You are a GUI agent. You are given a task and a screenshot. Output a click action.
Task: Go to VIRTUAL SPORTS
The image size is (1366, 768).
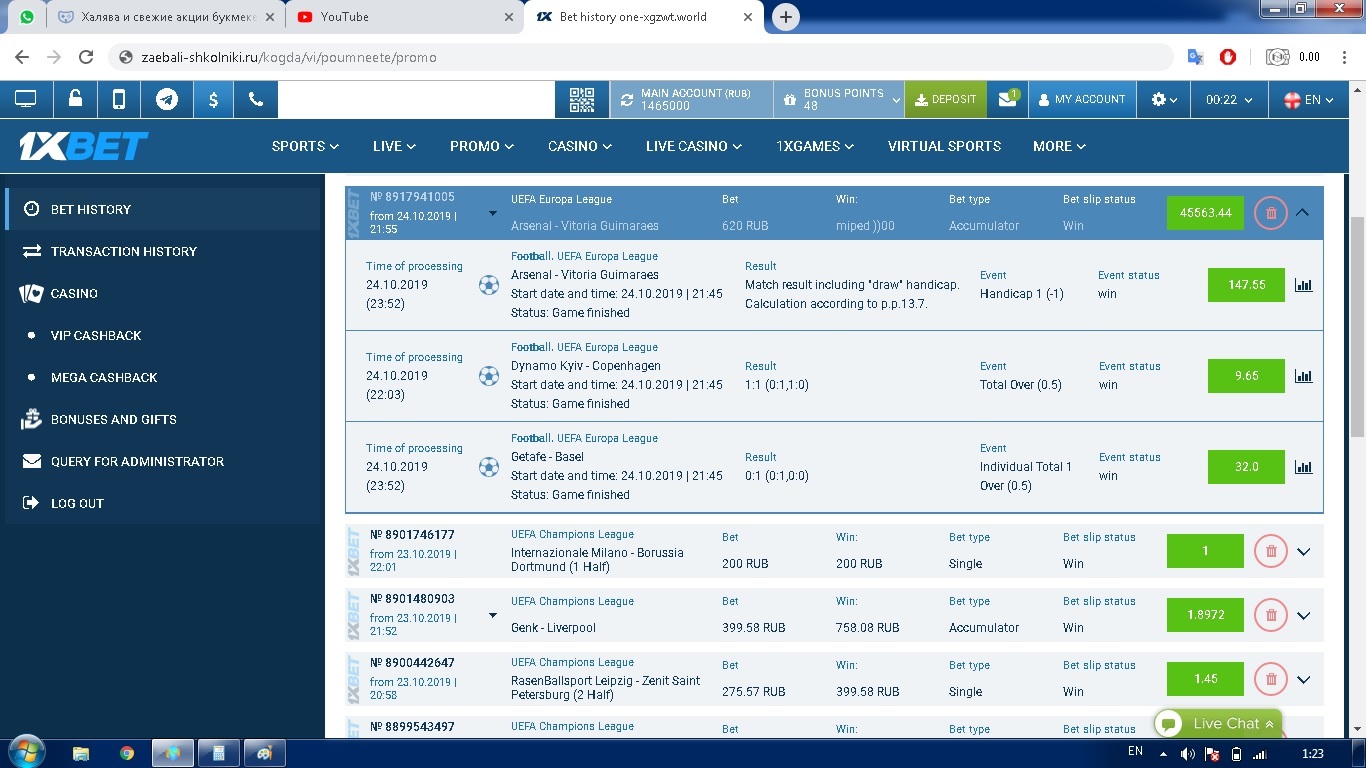[944, 146]
